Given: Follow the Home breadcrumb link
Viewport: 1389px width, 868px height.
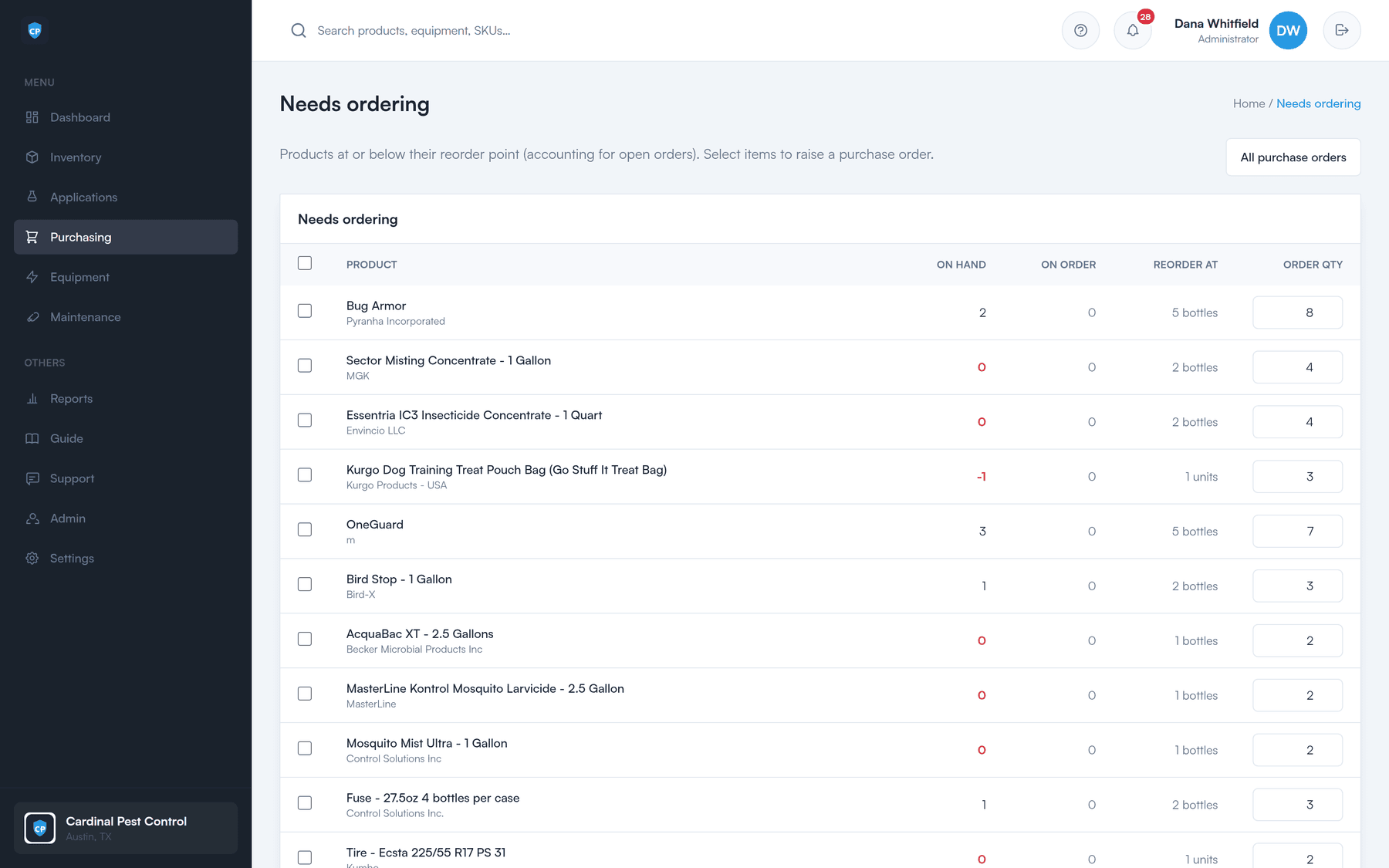Looking at the screenshot, I should [x=1249, y=103].
